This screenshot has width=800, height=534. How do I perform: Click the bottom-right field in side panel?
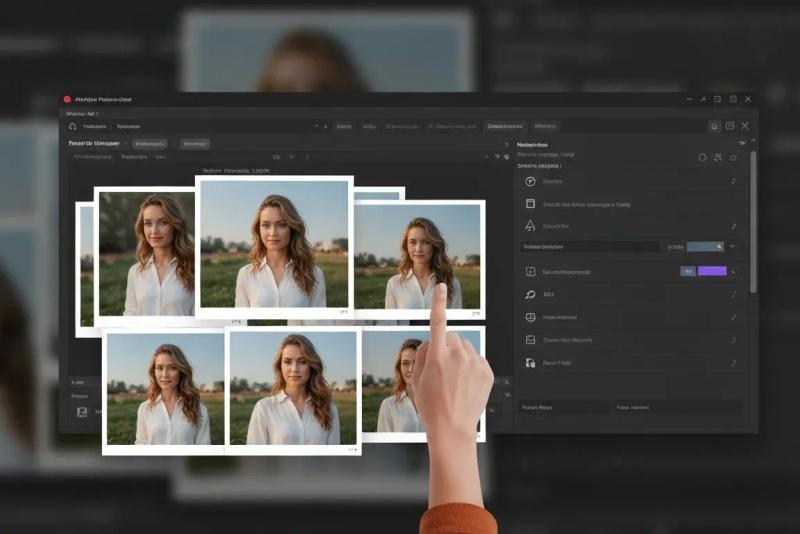click(x=678, y=407)
